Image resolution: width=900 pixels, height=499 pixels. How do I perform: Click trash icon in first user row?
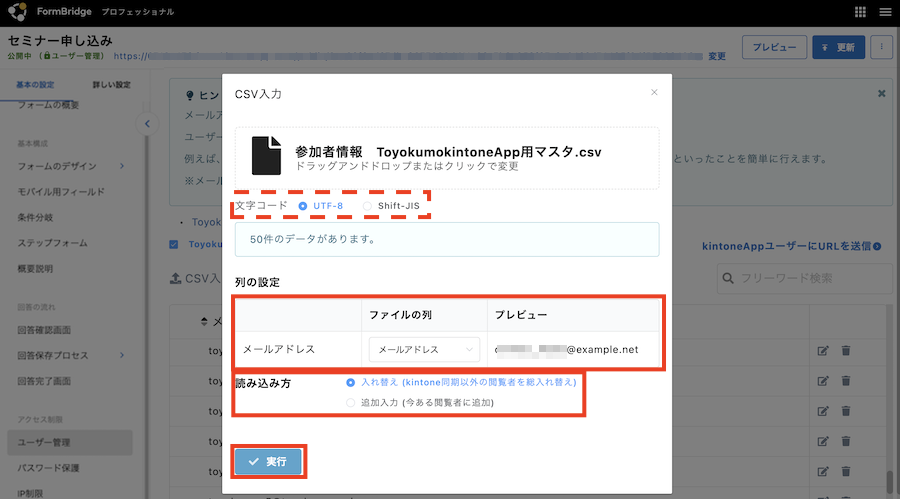click(x=845, y=351)
